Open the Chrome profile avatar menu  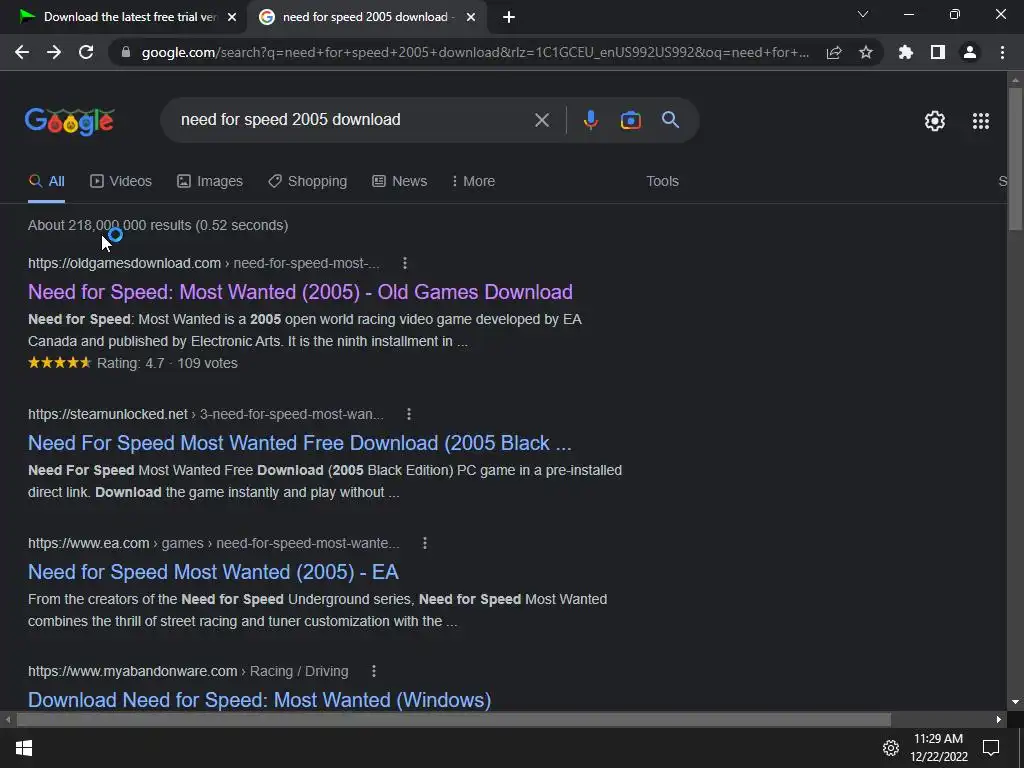[970, 52]
